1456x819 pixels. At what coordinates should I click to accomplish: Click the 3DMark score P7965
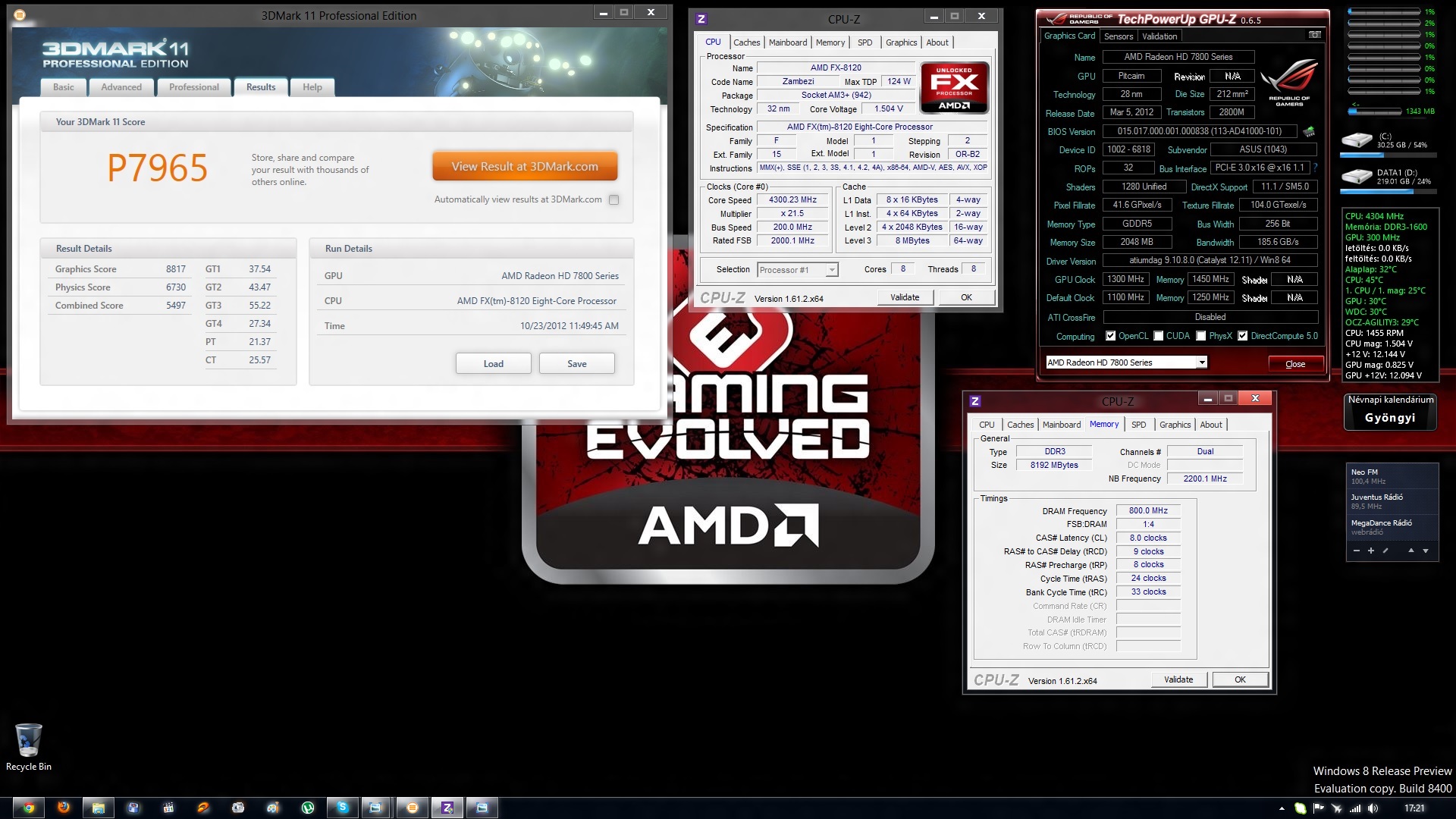click(157, 168)
